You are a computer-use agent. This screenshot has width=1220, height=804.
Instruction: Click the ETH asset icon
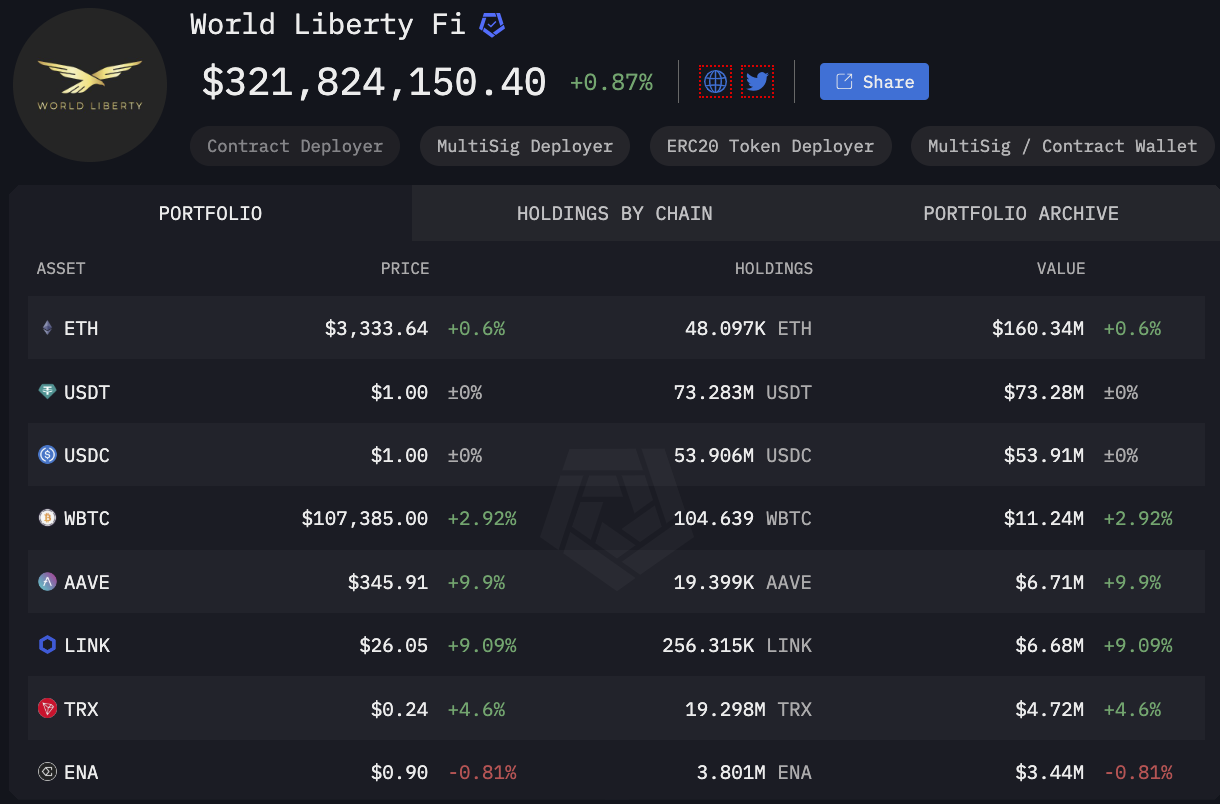[x=47, y=328]
